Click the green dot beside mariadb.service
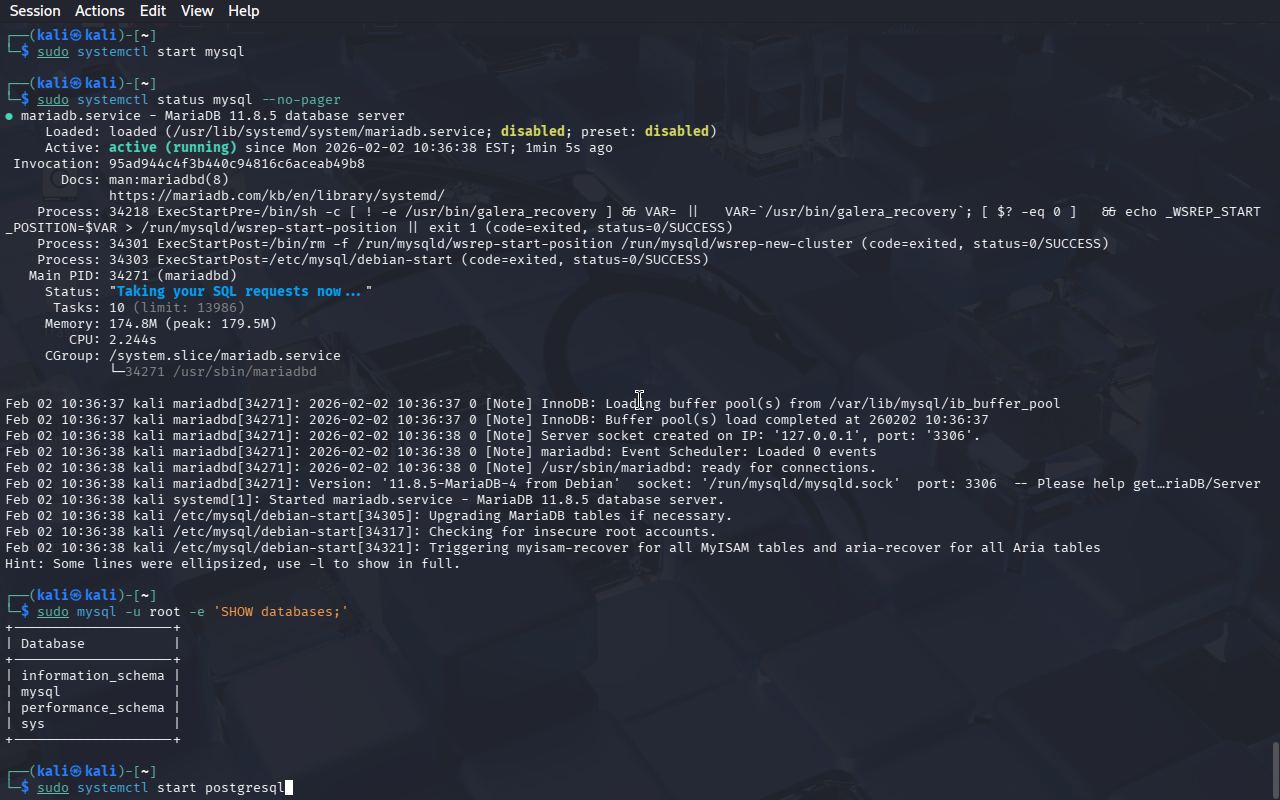Viewport: 1280px width, 800px height. [9, 116]
